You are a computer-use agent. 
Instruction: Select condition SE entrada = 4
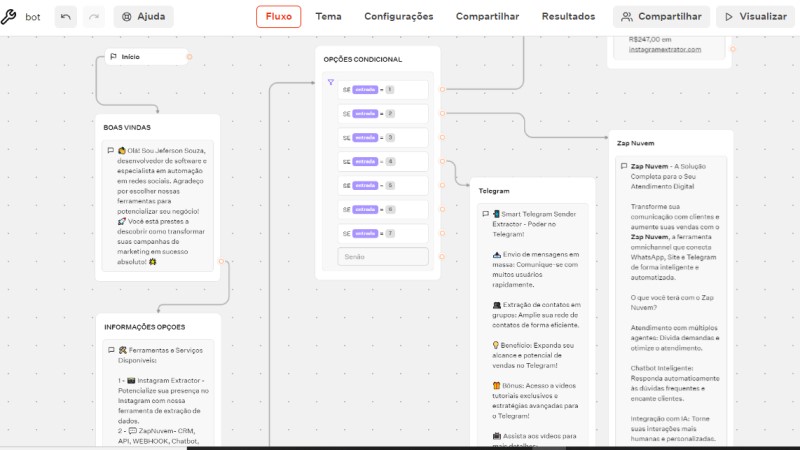(x=383, y=162)
